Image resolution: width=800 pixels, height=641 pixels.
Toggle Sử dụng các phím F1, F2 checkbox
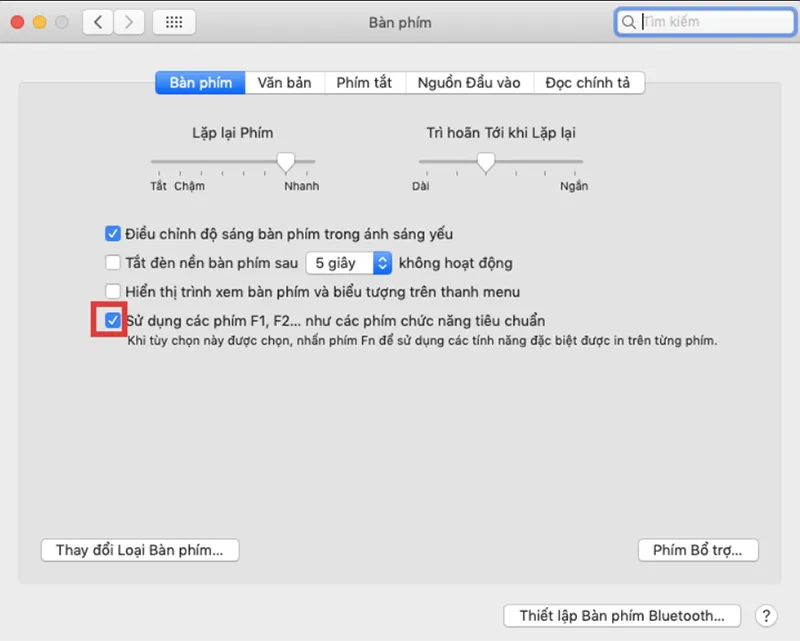pos(113,320)
